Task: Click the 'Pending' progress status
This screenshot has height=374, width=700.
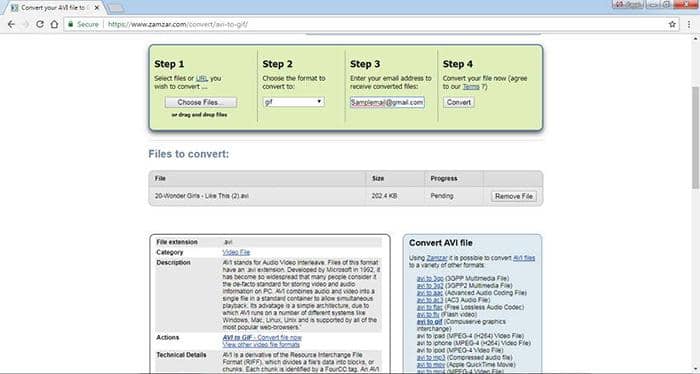Action: tap(442, 196)
